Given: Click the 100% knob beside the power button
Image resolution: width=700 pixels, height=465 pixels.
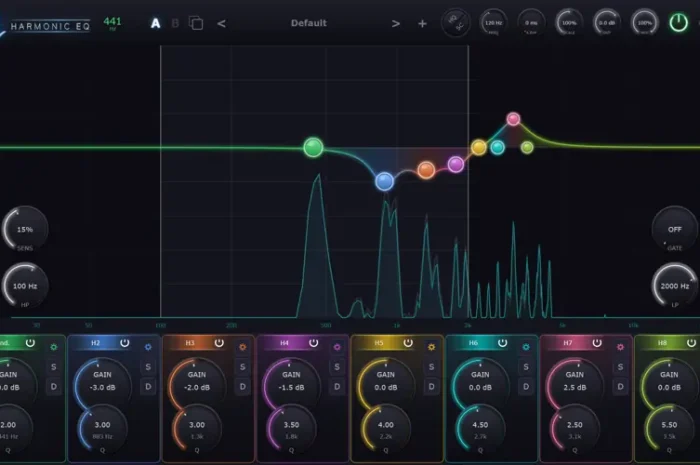Looking at the screenshot, I should click(x=644, y=22).
